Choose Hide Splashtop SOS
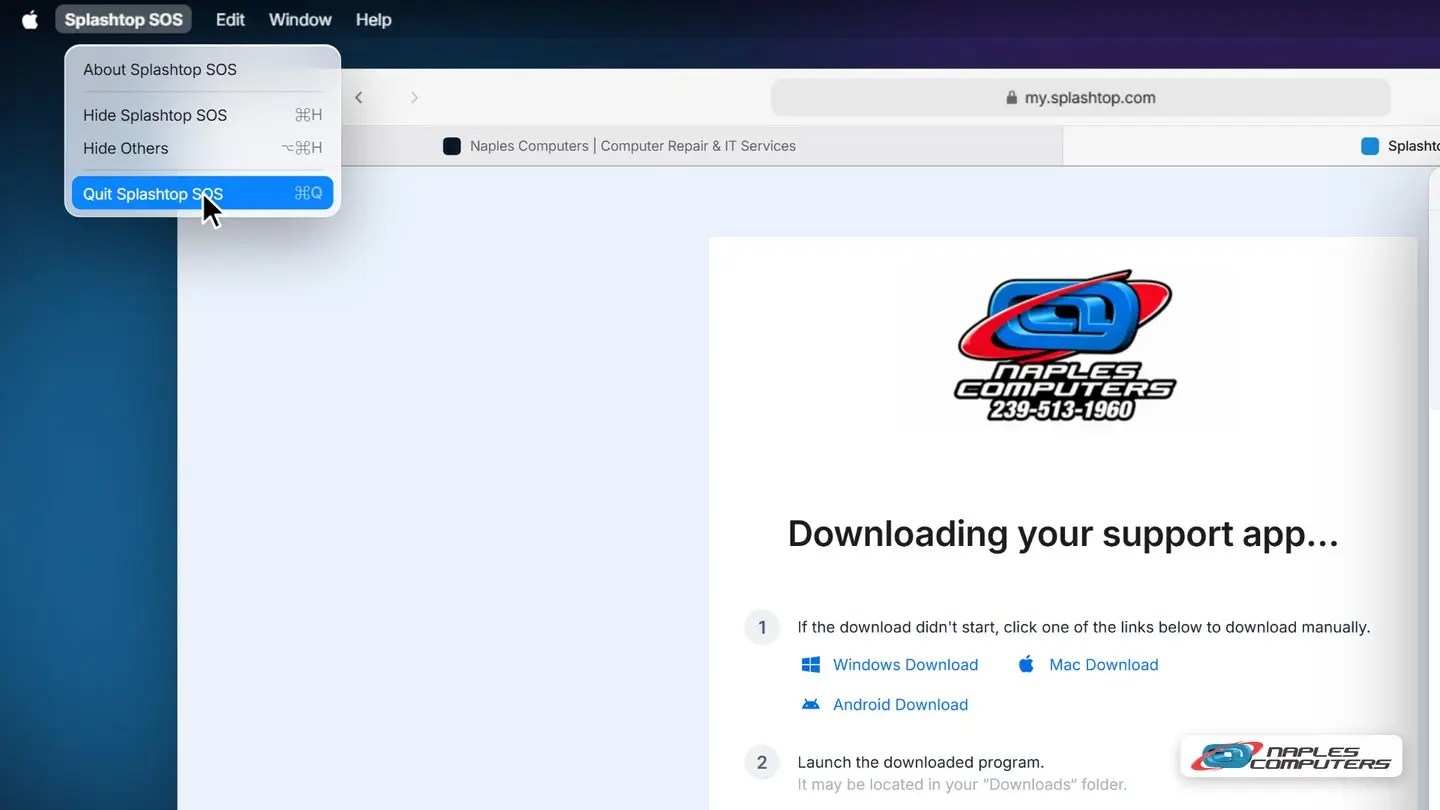The height and width of the screenshot is (810, 1440). pos(202,115)
